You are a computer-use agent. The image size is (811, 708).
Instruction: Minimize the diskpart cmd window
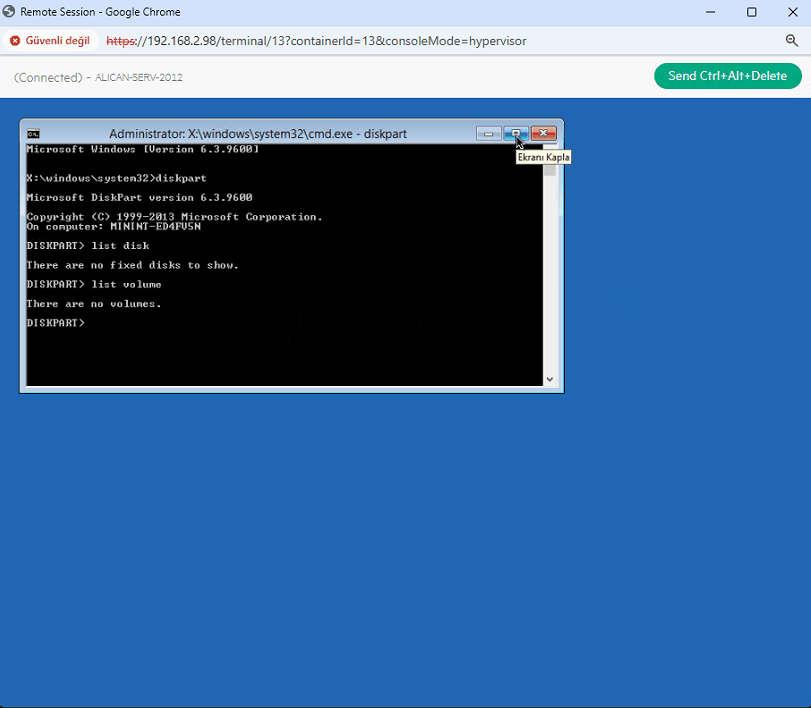488,133
